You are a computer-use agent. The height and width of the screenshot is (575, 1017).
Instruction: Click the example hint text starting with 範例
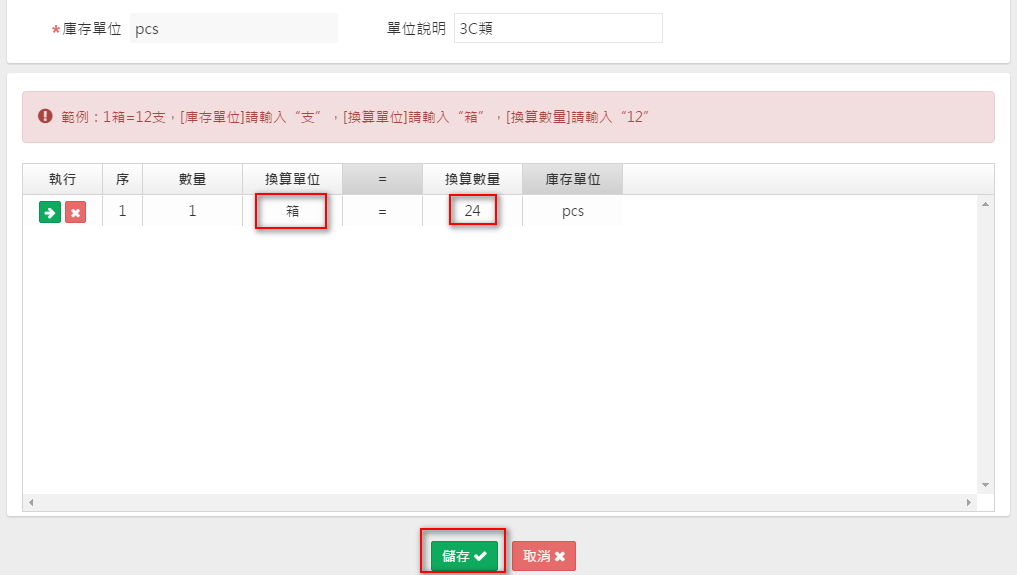click(355, 117)
